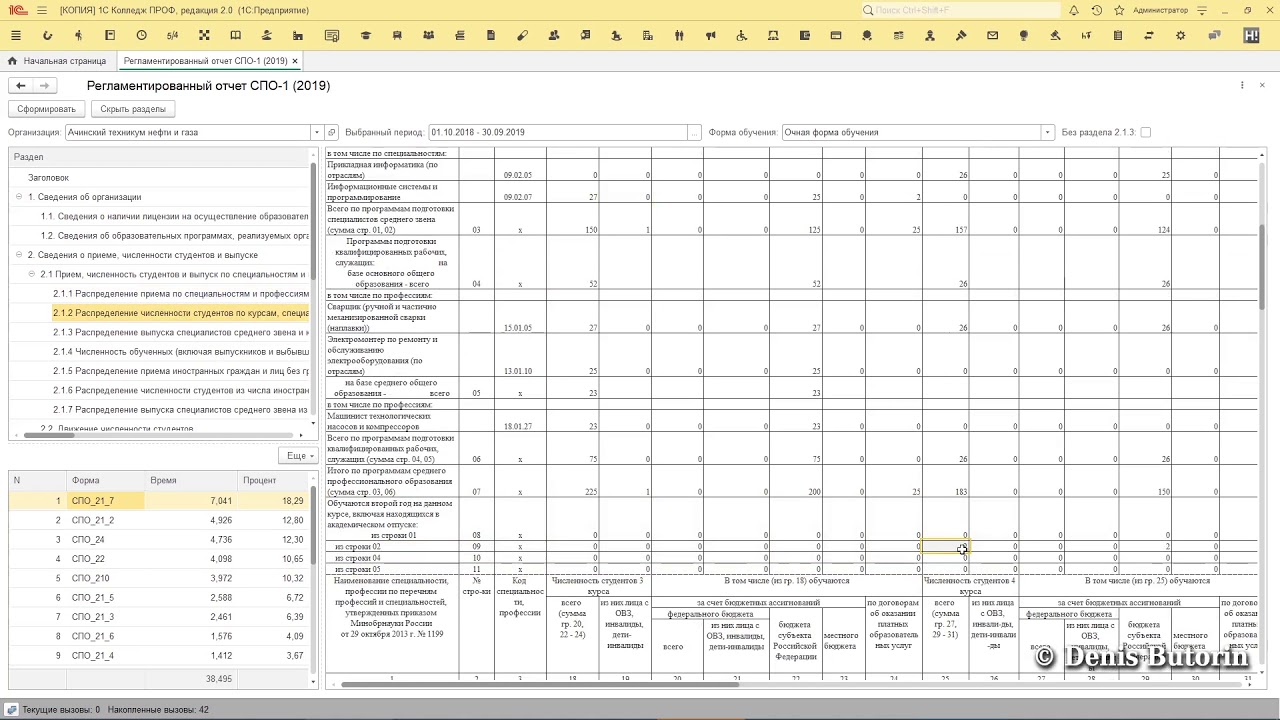This screenshot has height=720, width=1280.
Task: Click the exchange arrows icon
Action: [1149, 35]
